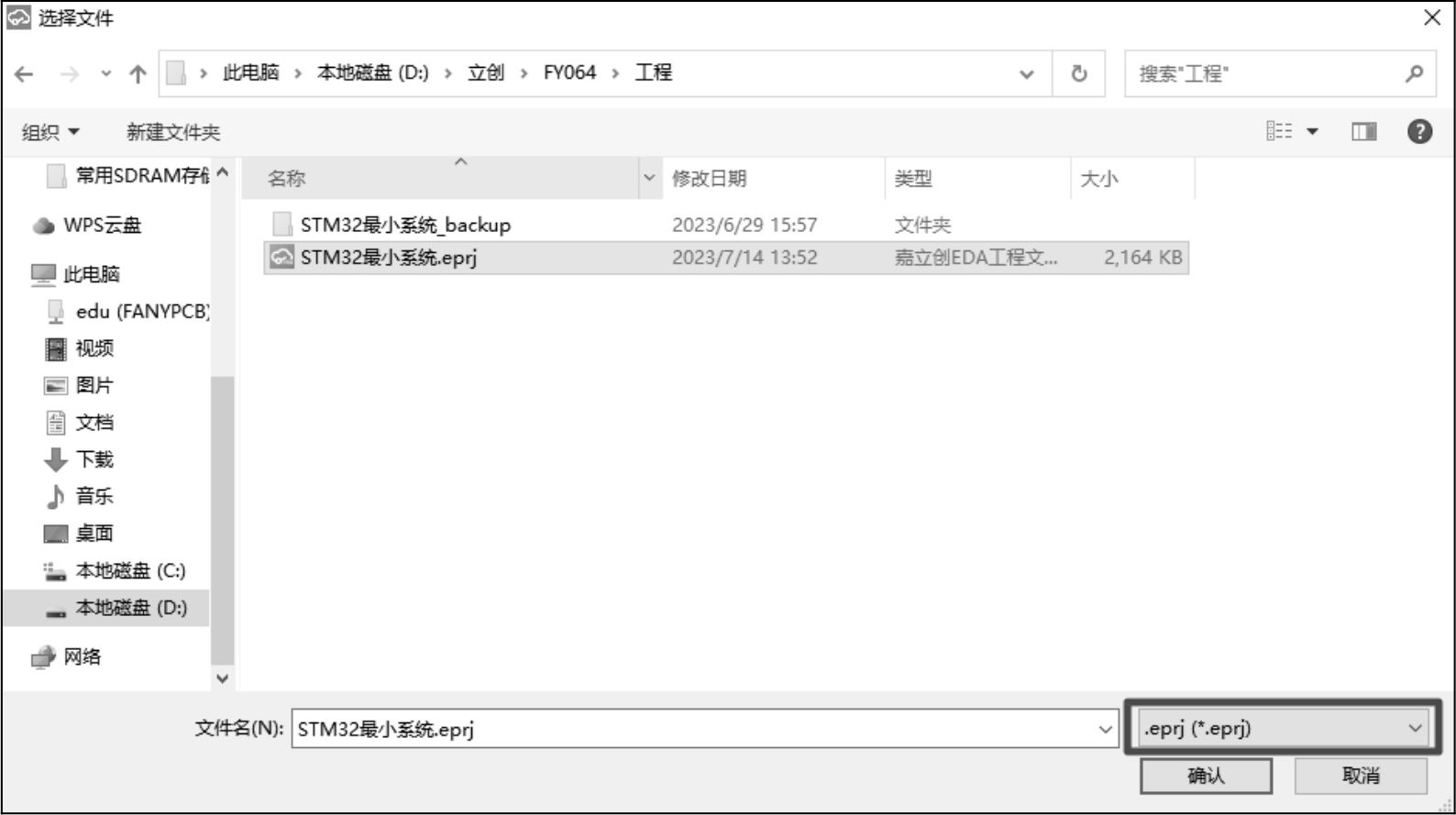Expand the recent locations dropdown arrow

coord(106,74)
